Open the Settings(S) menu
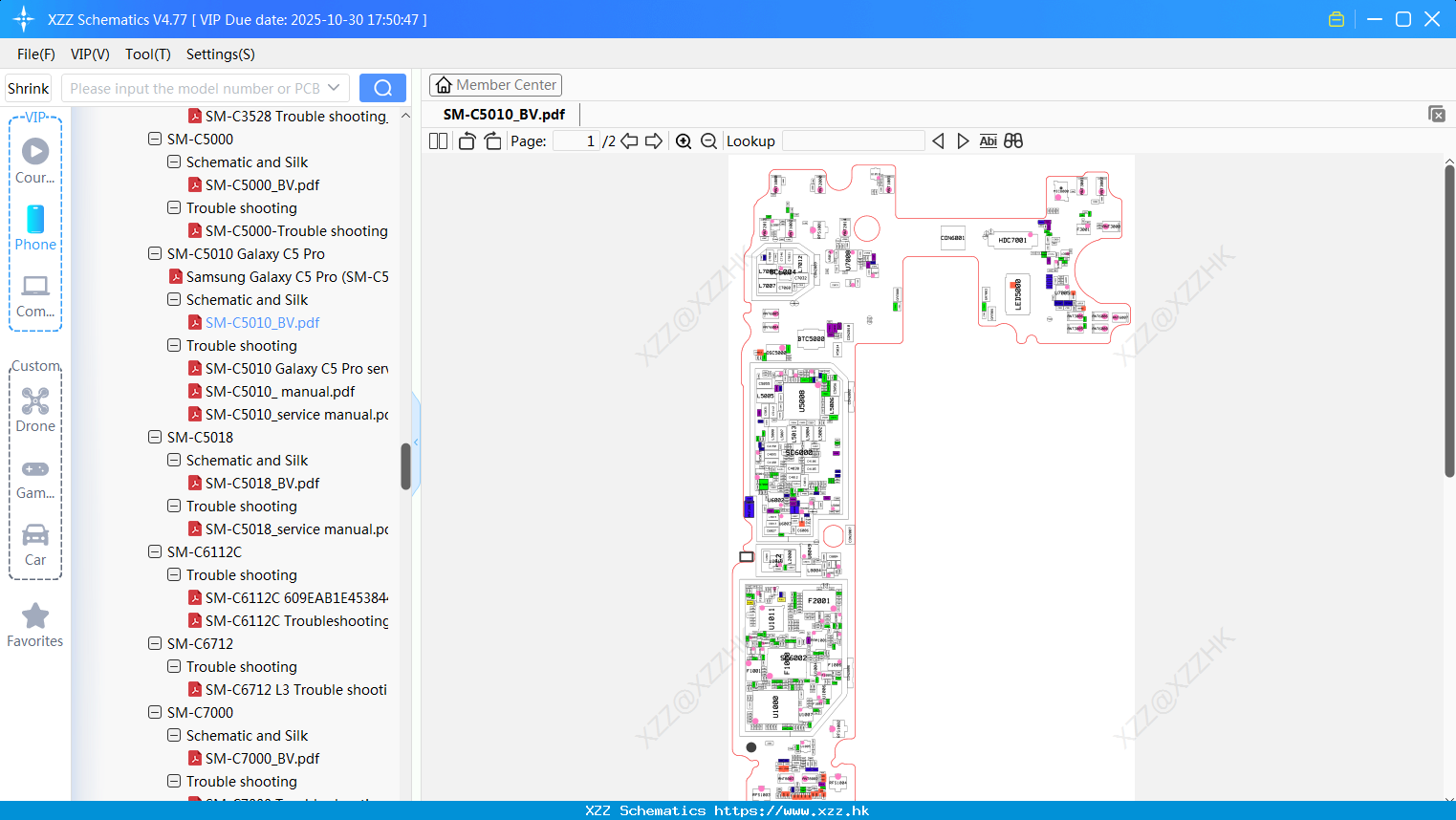Image resolution: width=1456 pixels, height=820 pixels. (221, 54)
